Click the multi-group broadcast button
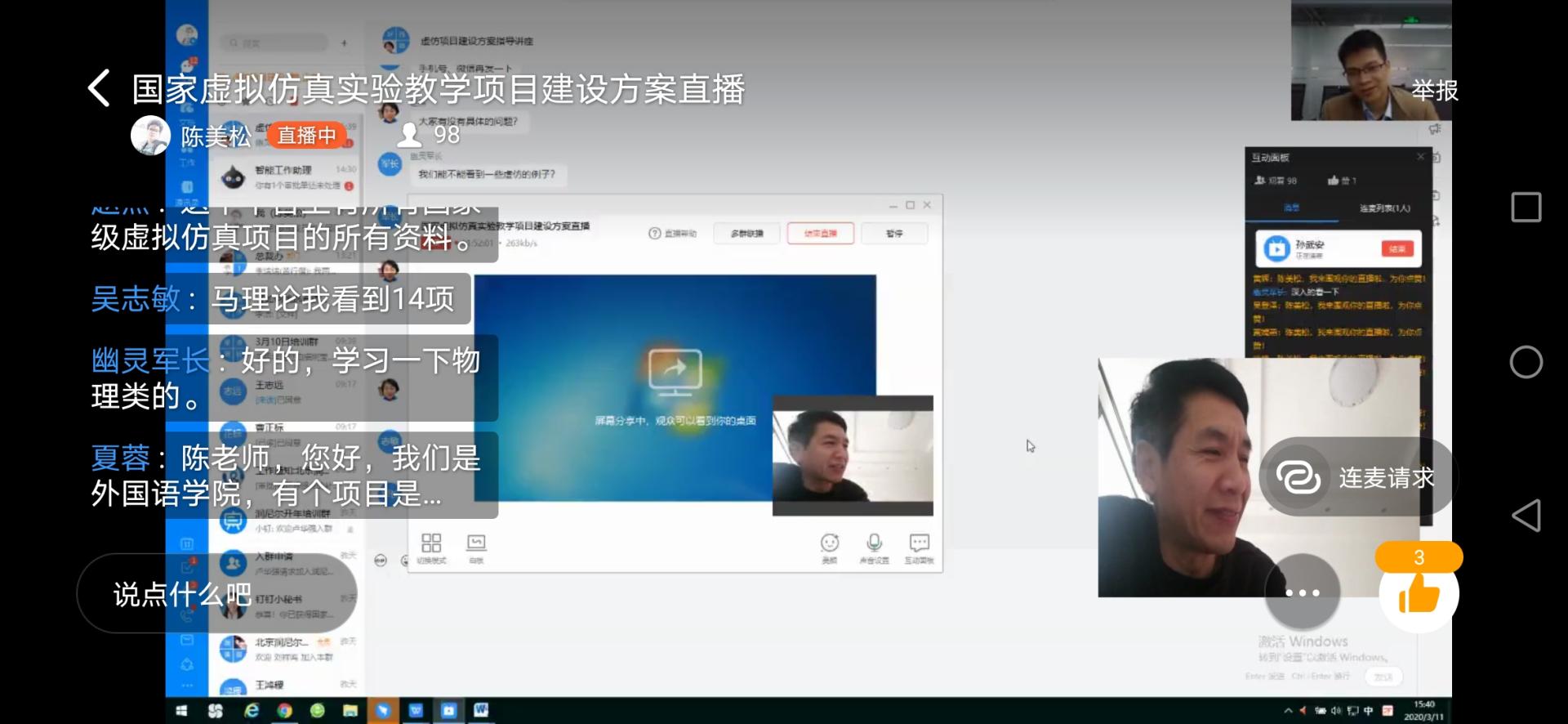 746,233
